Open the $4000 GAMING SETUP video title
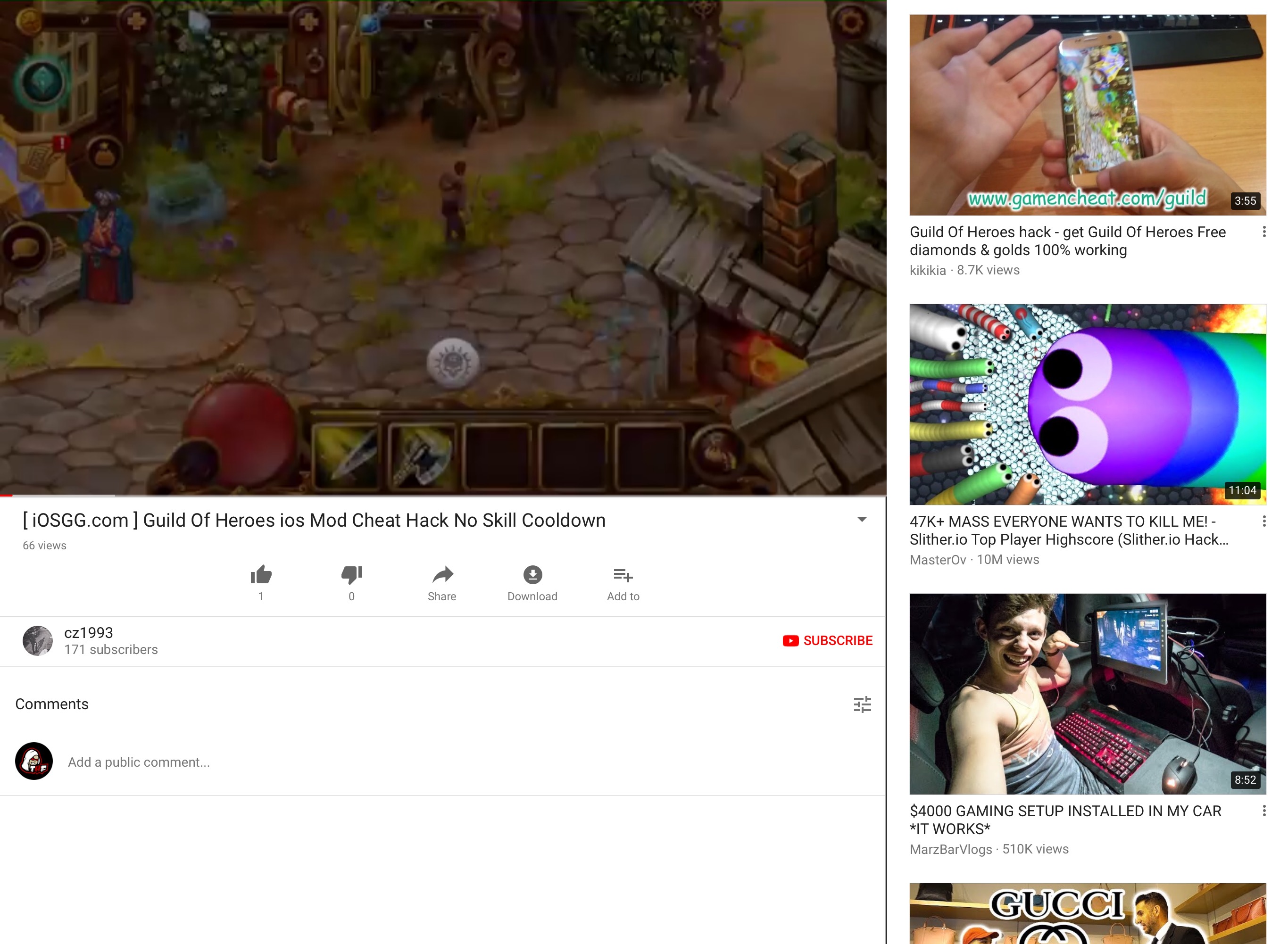The width and height of the screenshot is (1288, 944). click(x=1065, y=820)
